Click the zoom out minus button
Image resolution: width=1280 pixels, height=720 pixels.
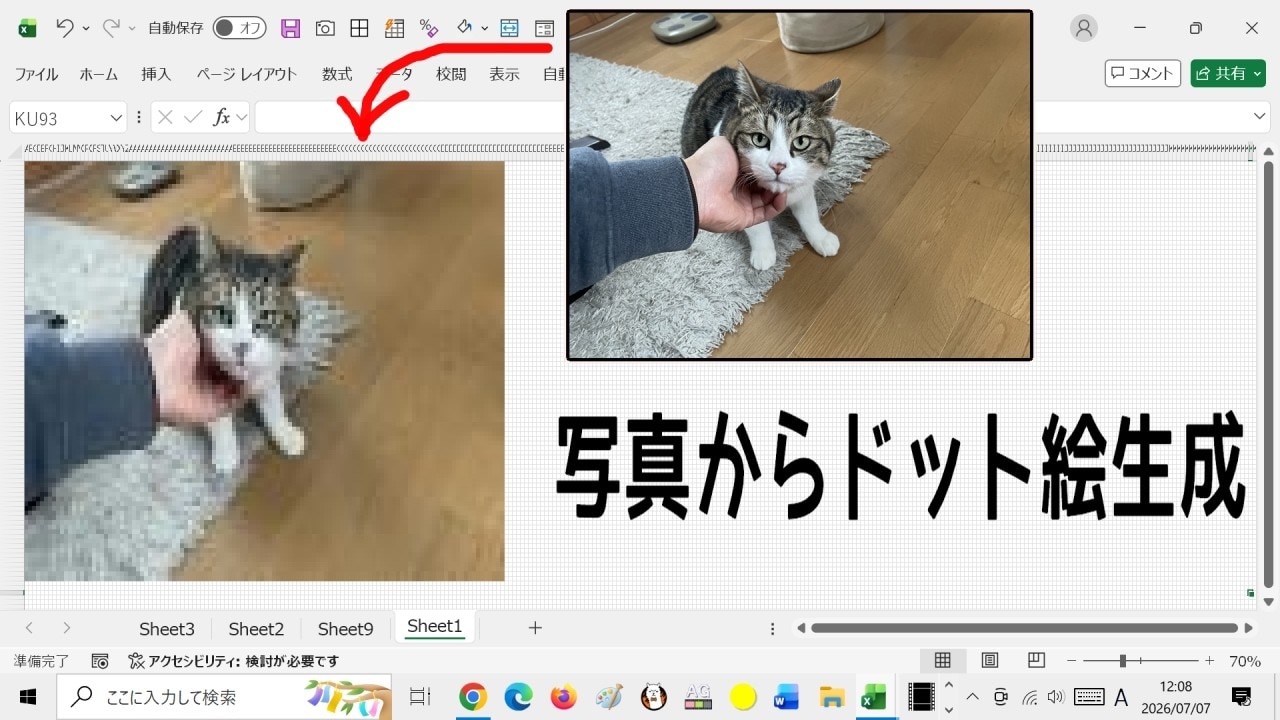(1072, 661)
